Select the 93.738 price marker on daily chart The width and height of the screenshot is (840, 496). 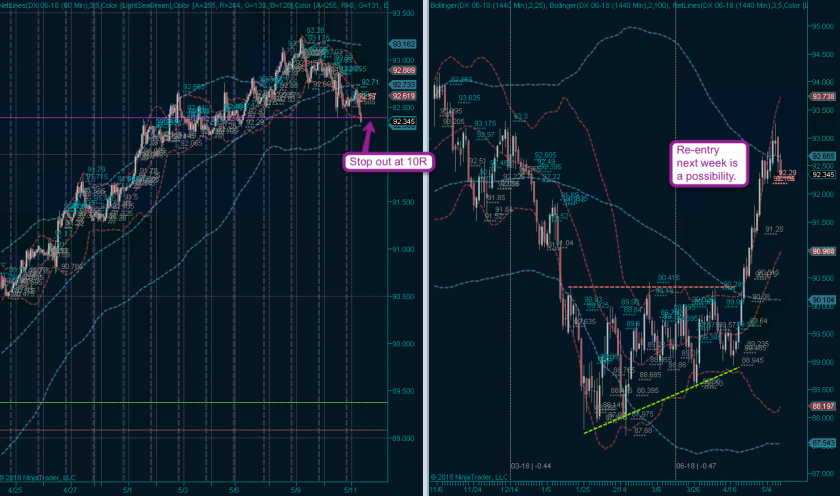(822, 96)
